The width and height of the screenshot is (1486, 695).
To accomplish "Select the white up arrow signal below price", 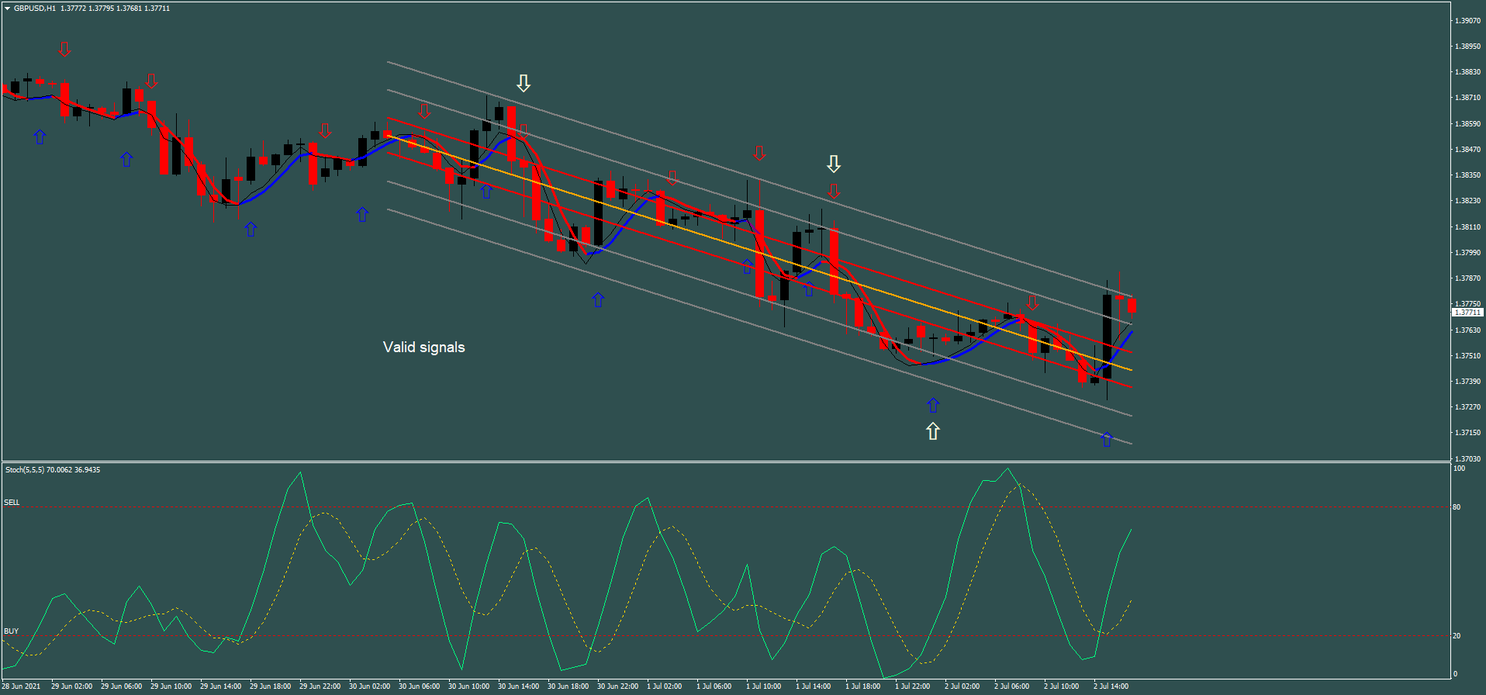I will click(932, 430).
